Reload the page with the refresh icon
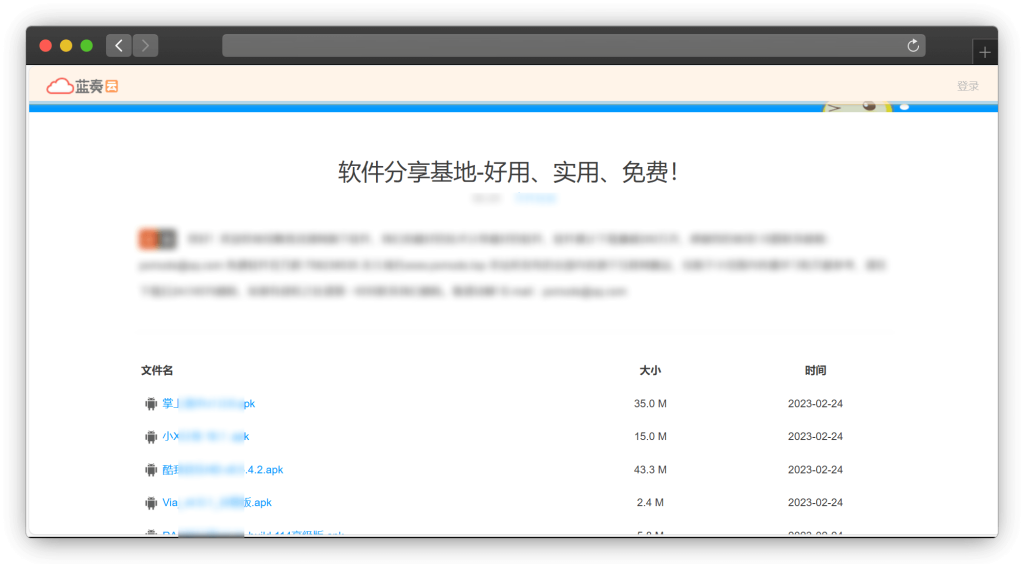The image size is (1024, 564). coord(913,46)
